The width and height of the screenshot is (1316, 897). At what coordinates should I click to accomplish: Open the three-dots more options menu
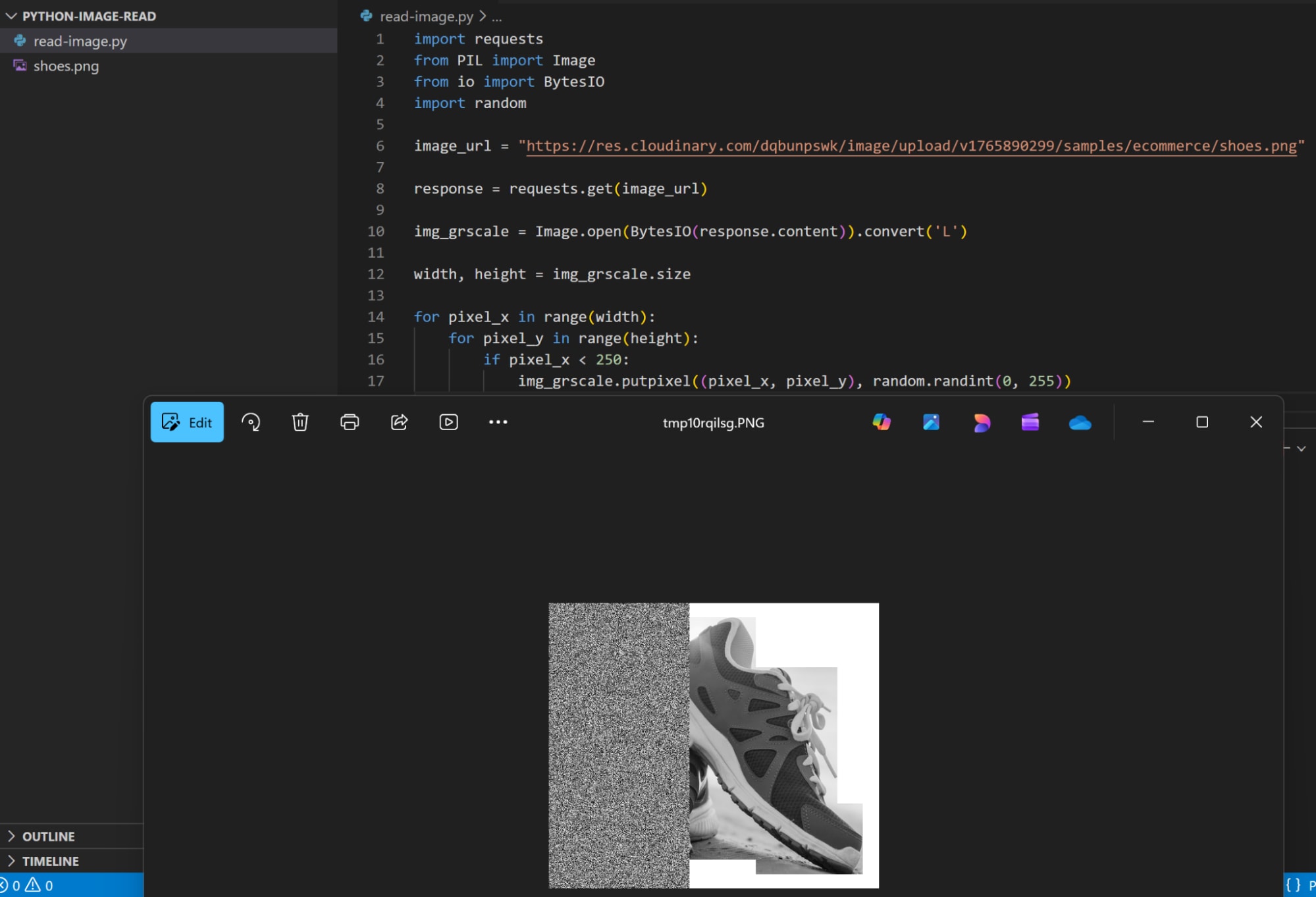pos(498,422)
